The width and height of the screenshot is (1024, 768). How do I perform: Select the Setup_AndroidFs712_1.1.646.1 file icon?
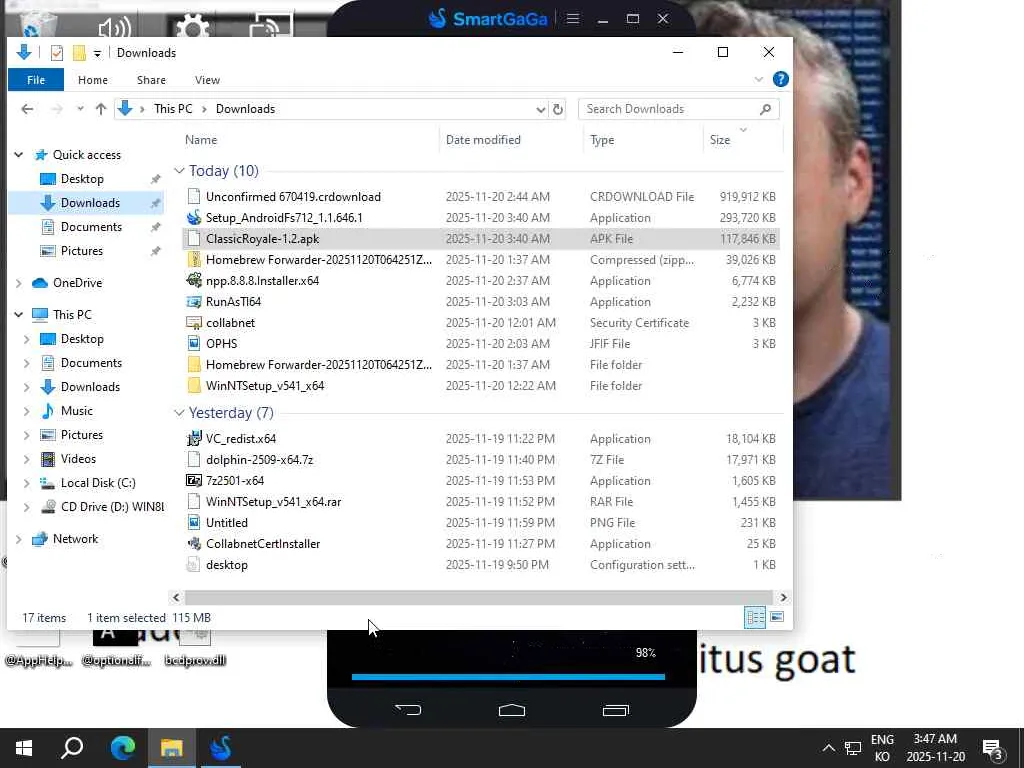194,217
